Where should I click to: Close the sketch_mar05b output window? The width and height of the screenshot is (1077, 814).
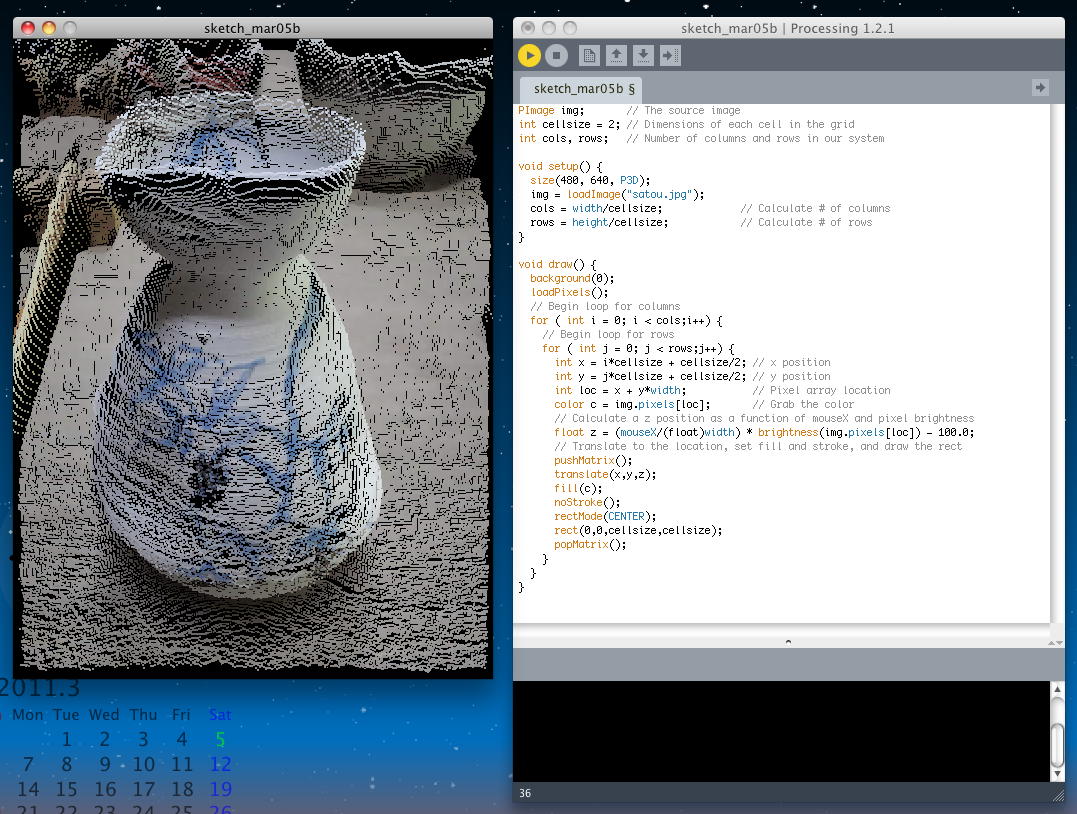pos(28,28)
